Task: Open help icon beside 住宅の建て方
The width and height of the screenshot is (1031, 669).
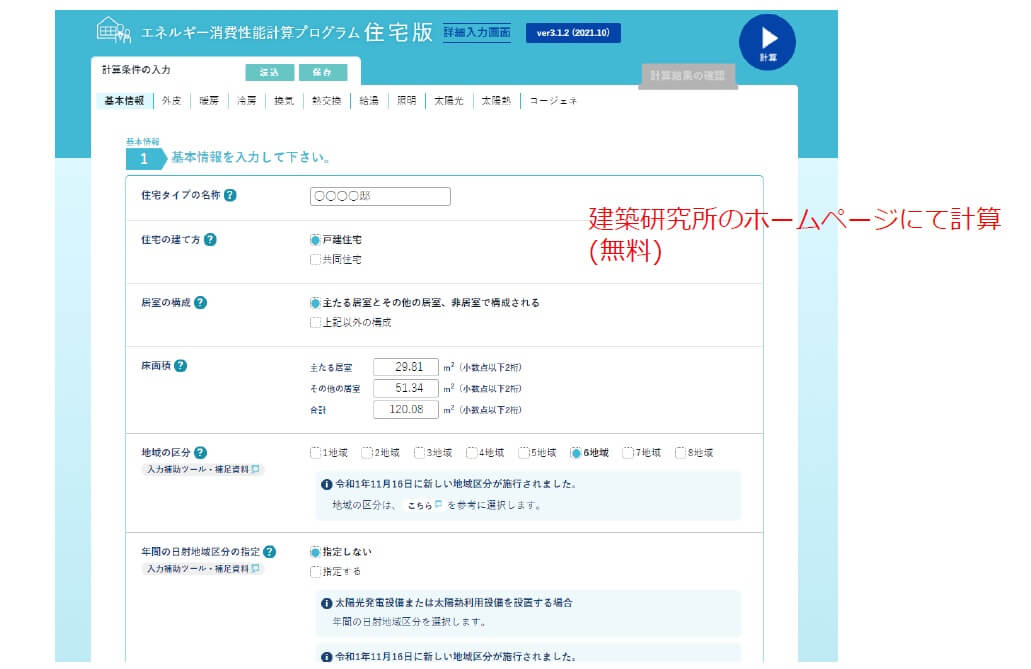Action: point(210,239)
